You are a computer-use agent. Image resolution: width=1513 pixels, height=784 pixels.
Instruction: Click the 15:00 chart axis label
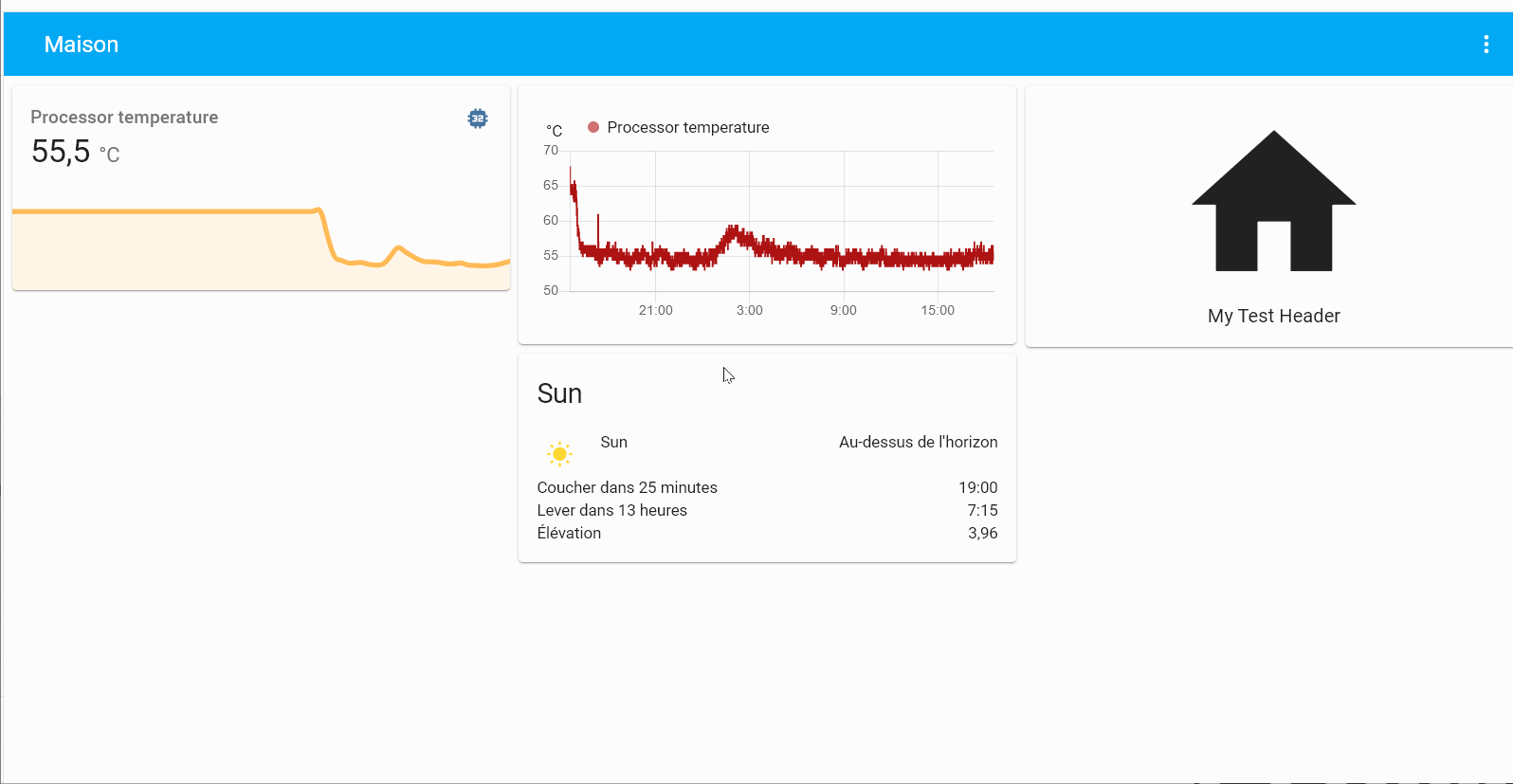tap(938, 310)
